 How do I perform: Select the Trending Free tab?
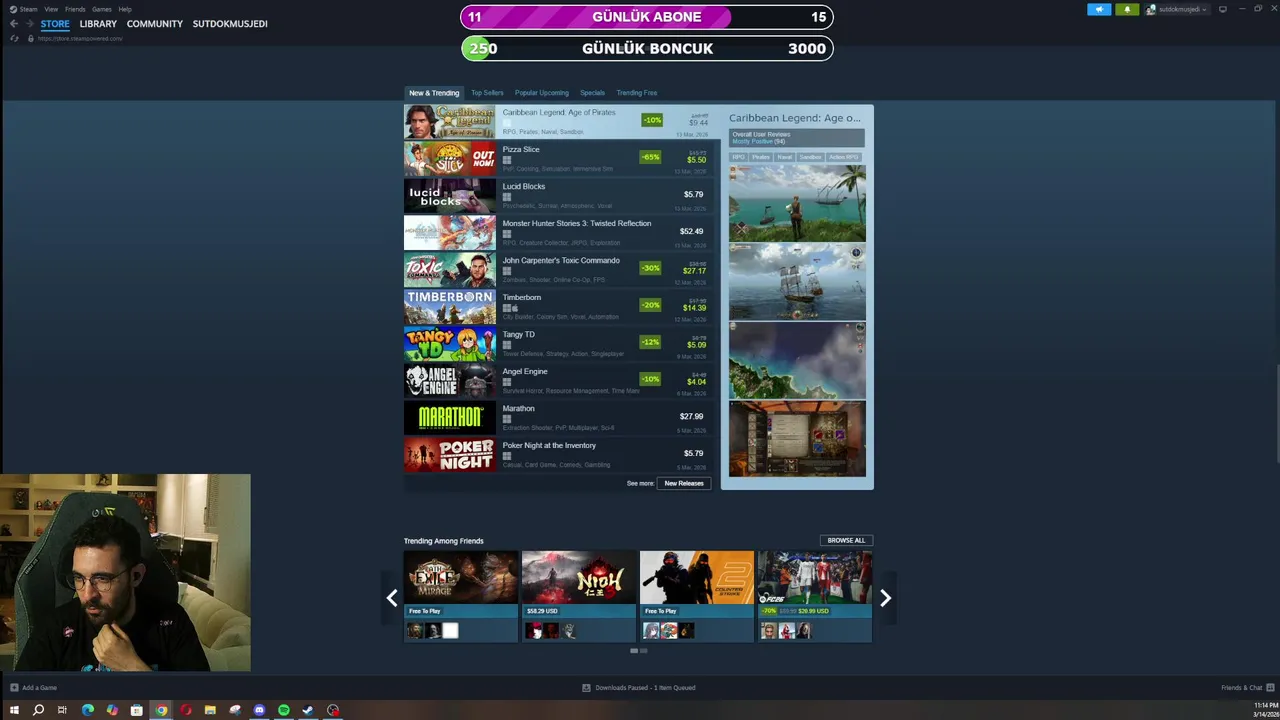pyautogui.click(x=636, y=93)
